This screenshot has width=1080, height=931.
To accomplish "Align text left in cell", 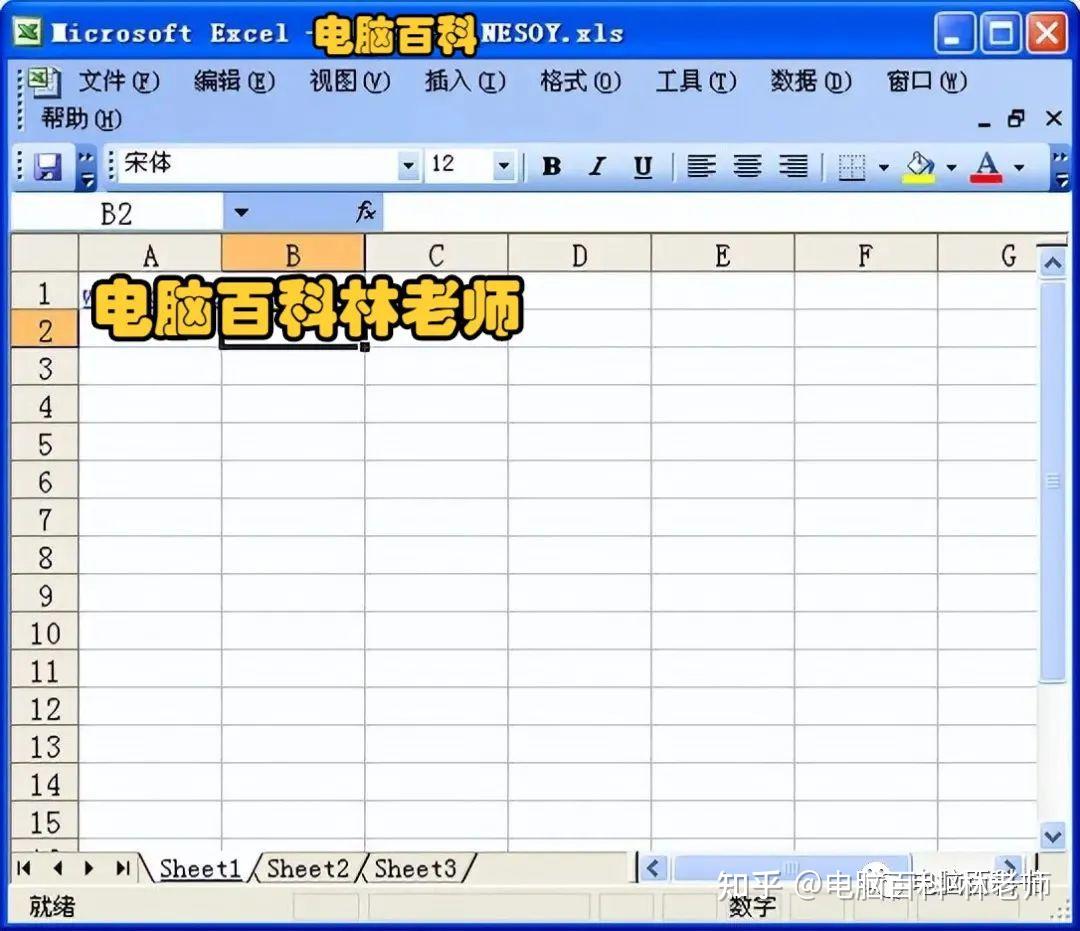I will [701, 167].
